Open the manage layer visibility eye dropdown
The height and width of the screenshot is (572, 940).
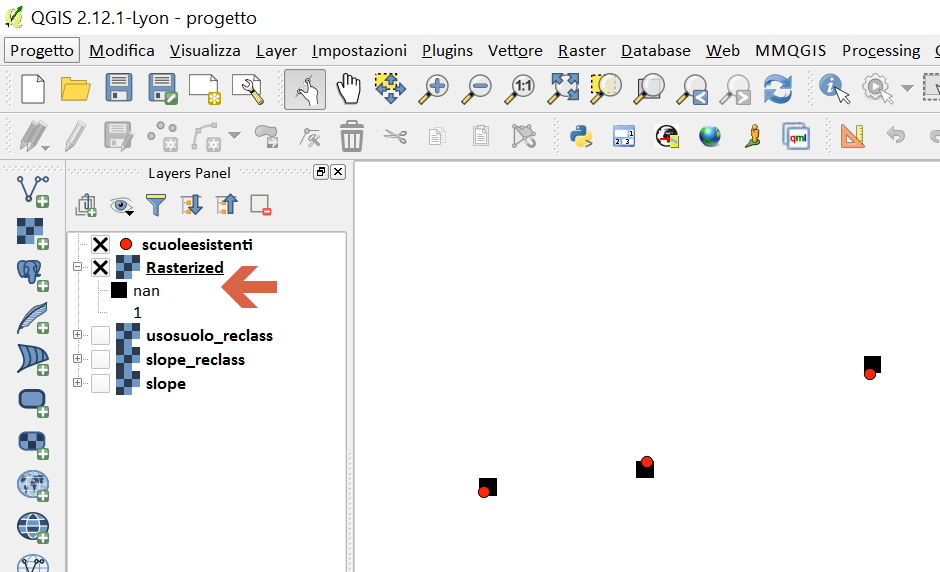coord(122,206)
